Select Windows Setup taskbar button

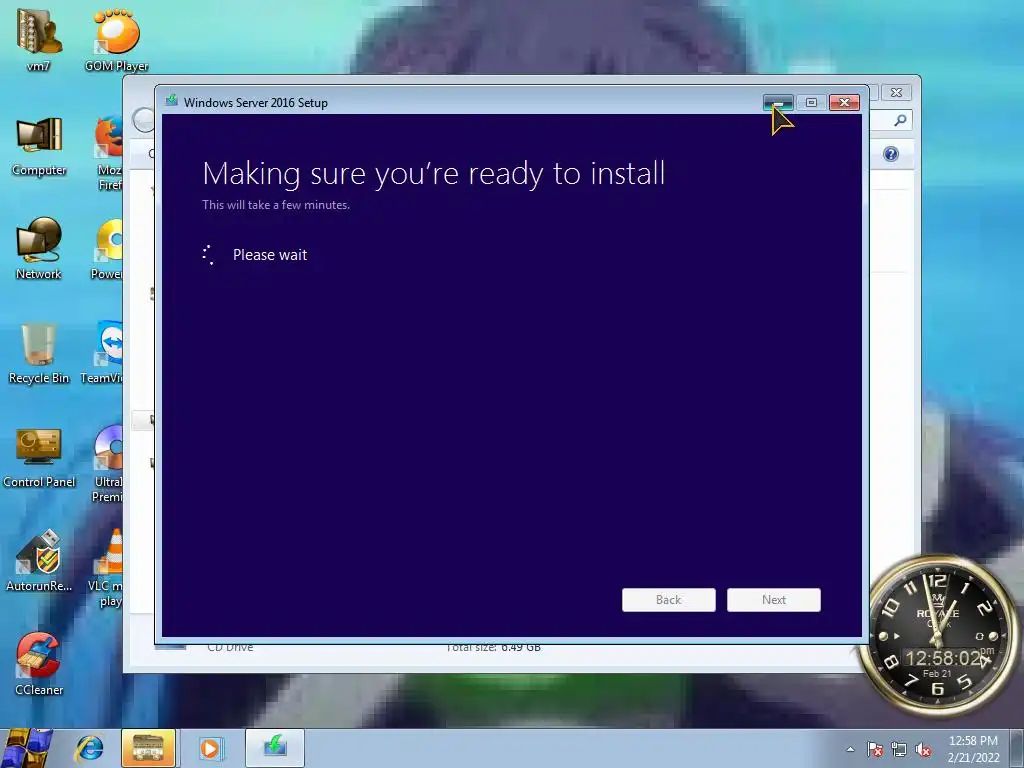point(275,748)
